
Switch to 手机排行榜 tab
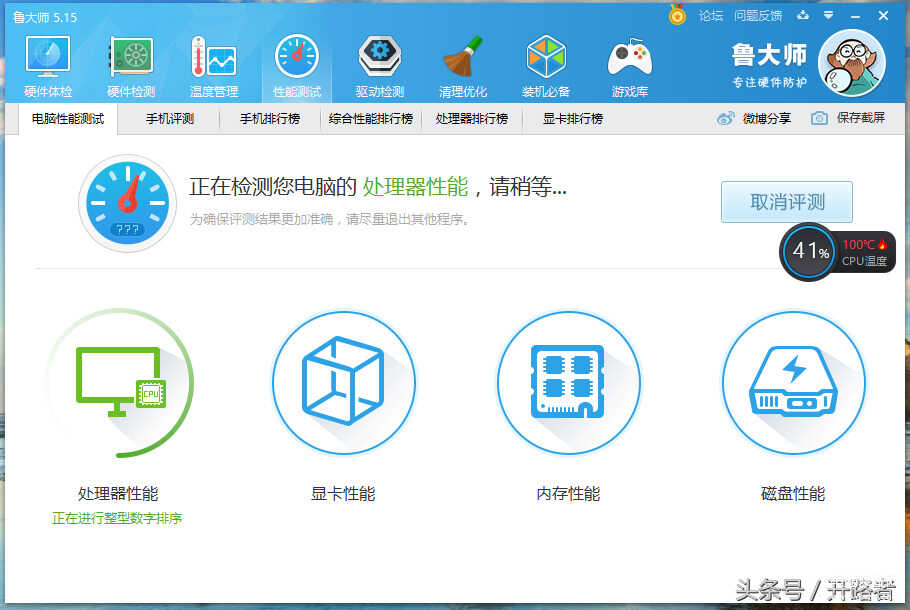click(270, 119)
